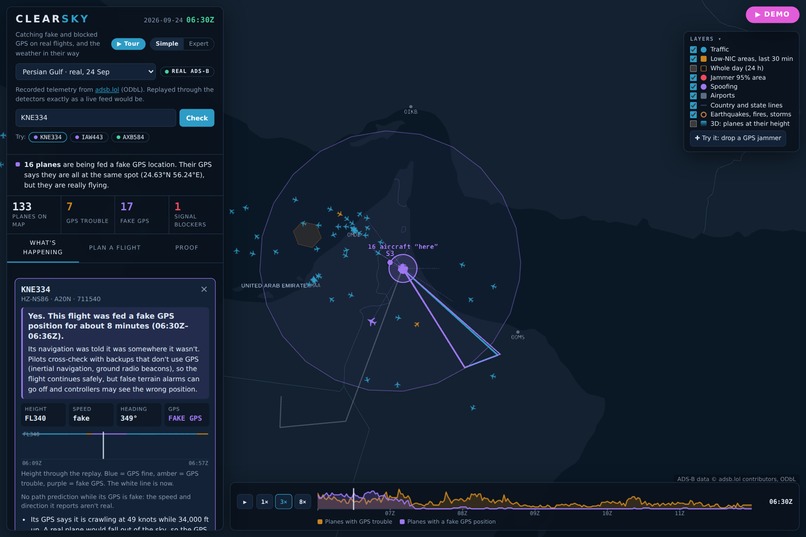Close the KNE334 flight detail card
Image resolution: width=806 pixels, height=537 pixels.
point(204,289)
